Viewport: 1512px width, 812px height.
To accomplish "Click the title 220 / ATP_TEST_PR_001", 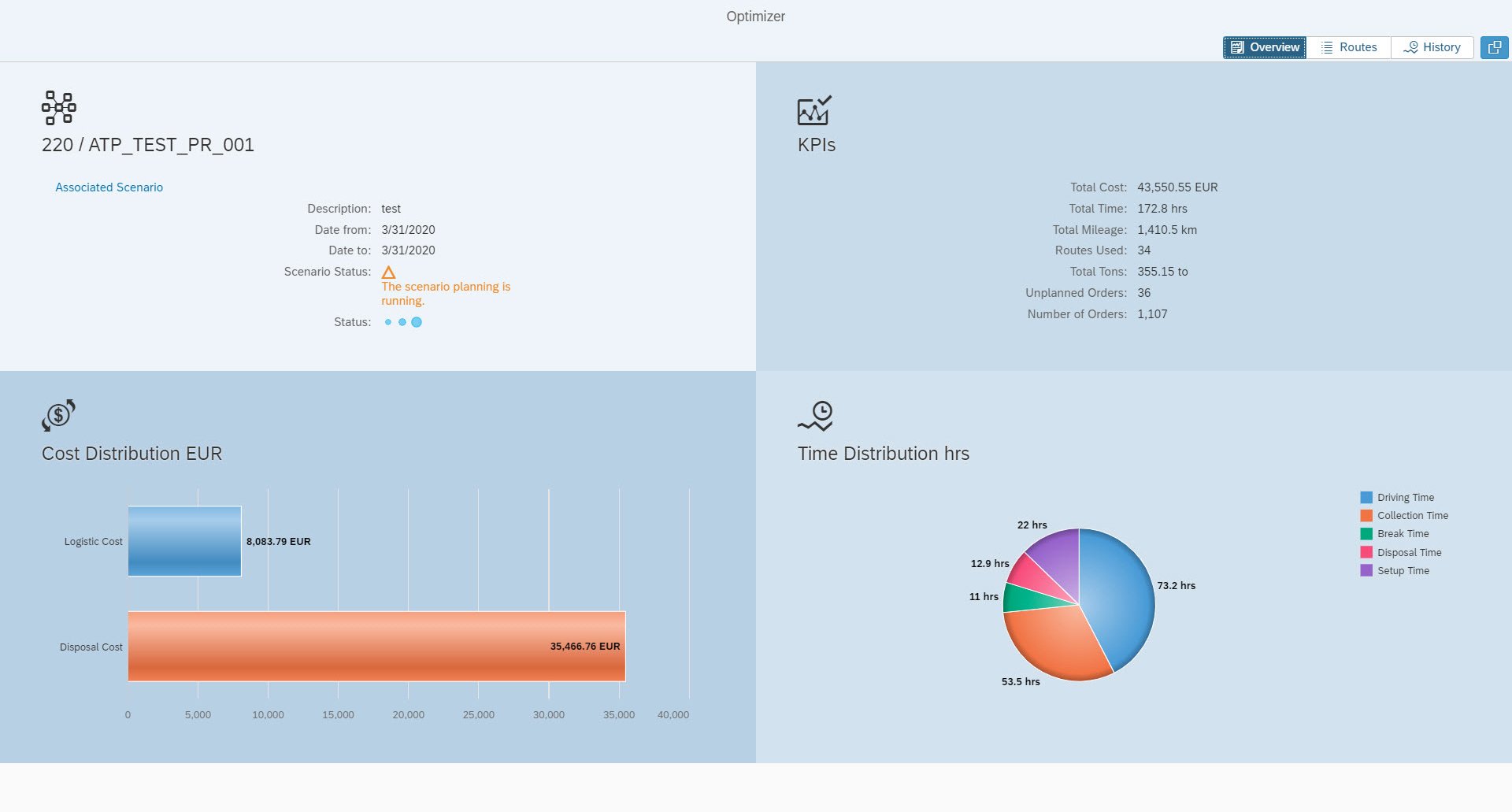I will 148,145.
